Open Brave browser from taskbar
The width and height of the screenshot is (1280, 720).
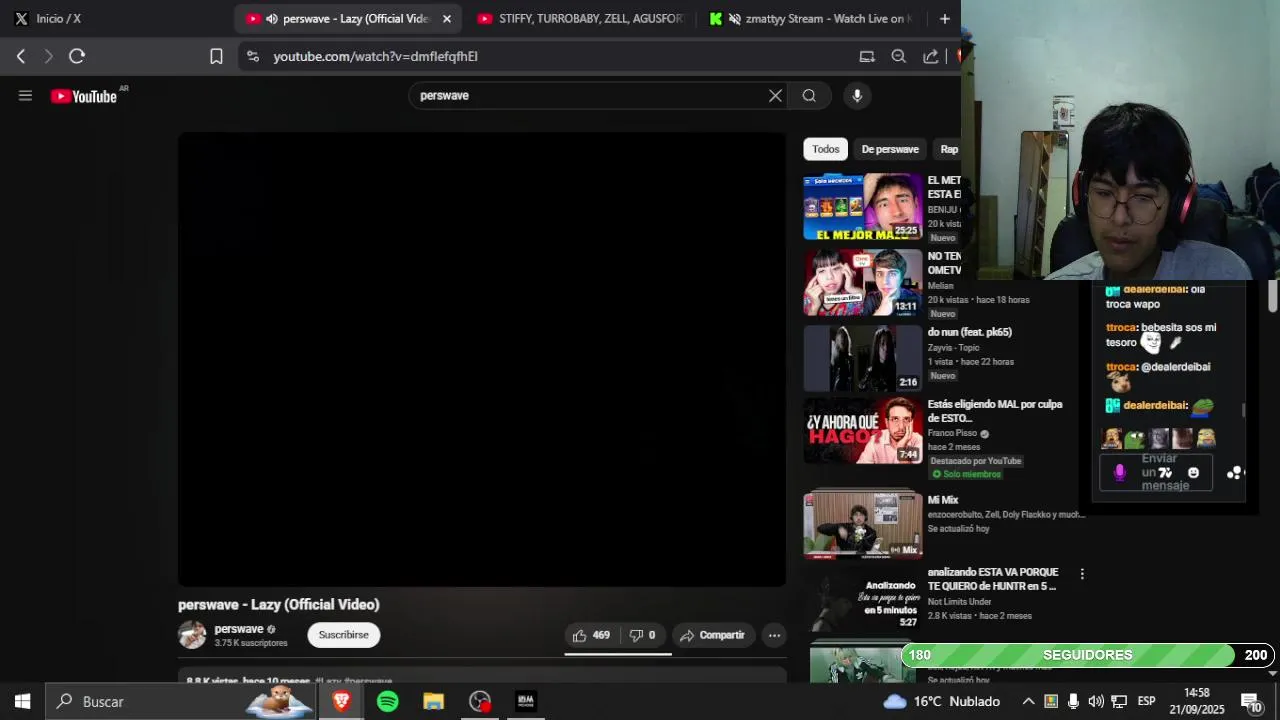click(341, 702)
